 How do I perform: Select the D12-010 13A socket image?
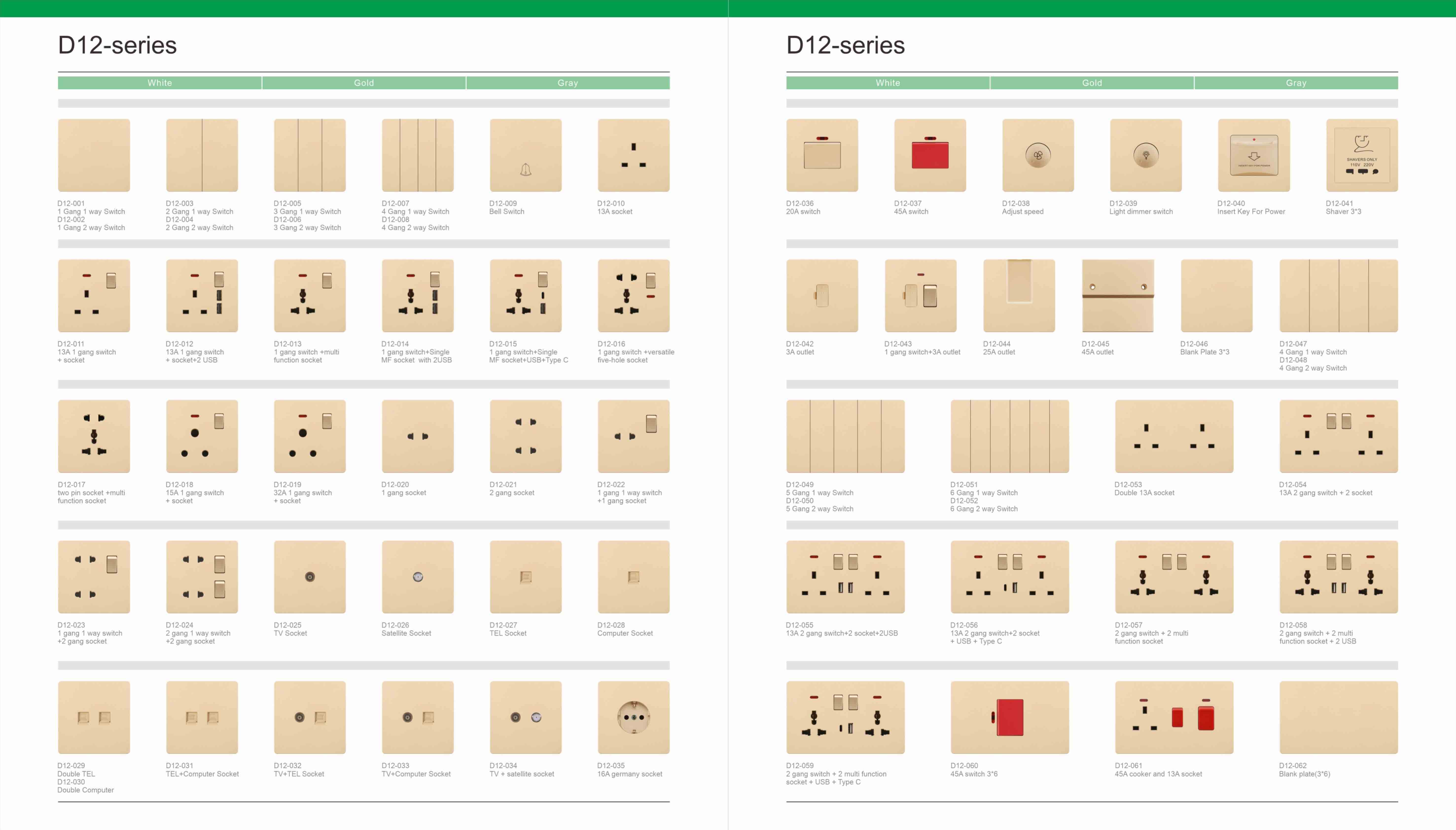click(633, 155)
